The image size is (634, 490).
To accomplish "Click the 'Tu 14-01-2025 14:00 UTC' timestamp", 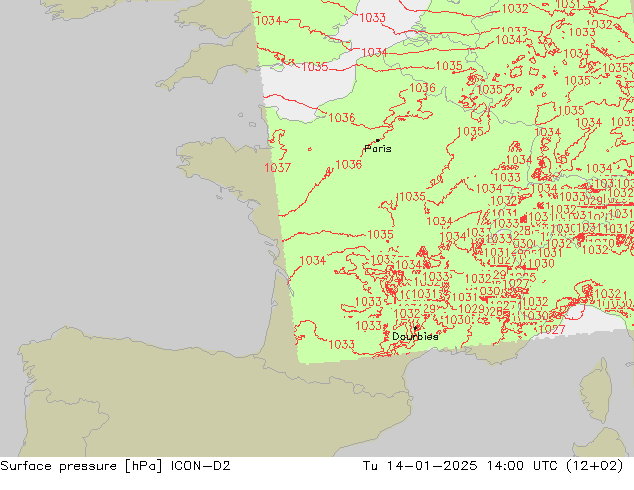I will click(x=463, y=466).
